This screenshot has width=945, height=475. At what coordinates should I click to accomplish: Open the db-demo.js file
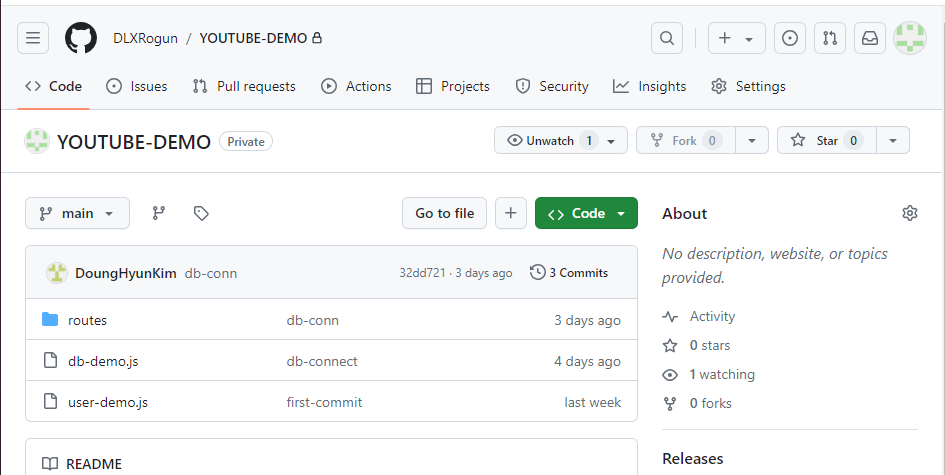pos(103,361)
